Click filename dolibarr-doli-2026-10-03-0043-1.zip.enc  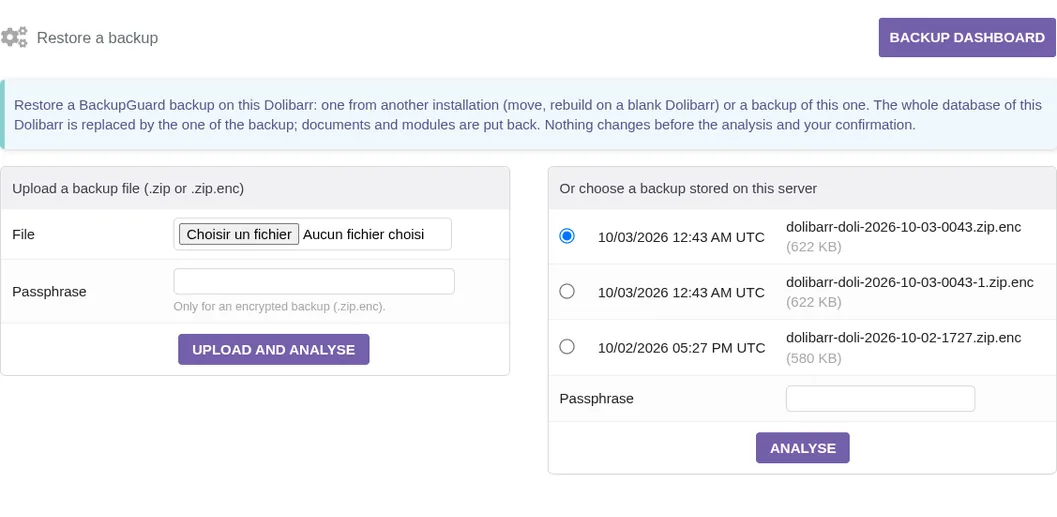click(909, 282)
